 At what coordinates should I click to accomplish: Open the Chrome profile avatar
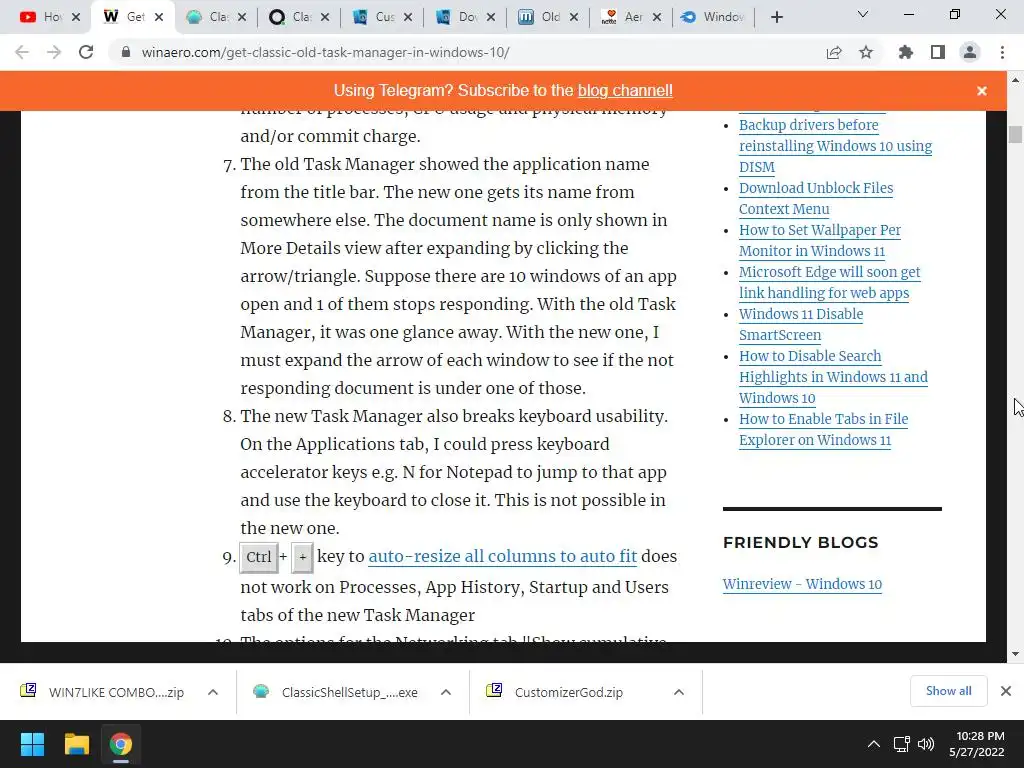click(x=970, y=52)
